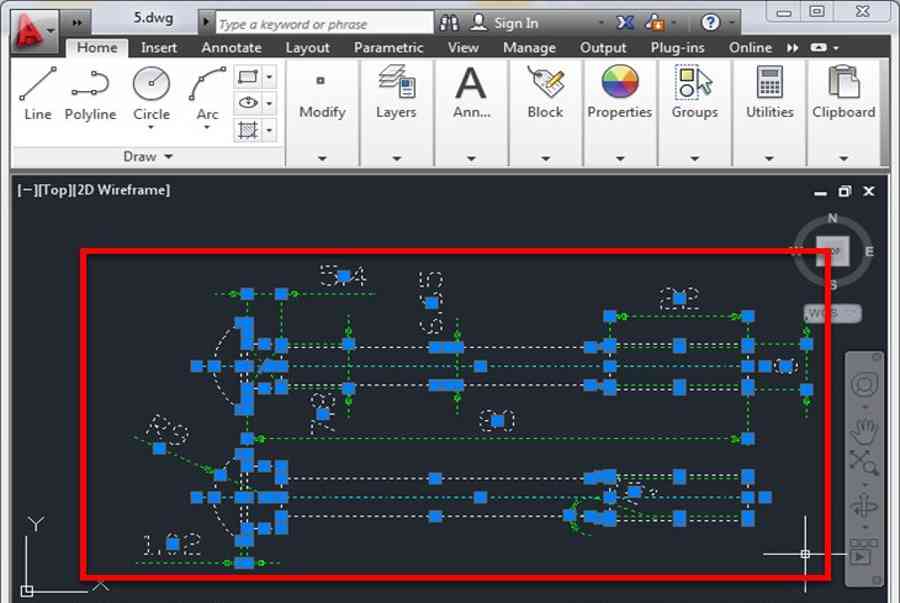Expand the Draw panel dropdown
Image resolution: width=900 pixels, height=603 pixels.
pos(148,156)
